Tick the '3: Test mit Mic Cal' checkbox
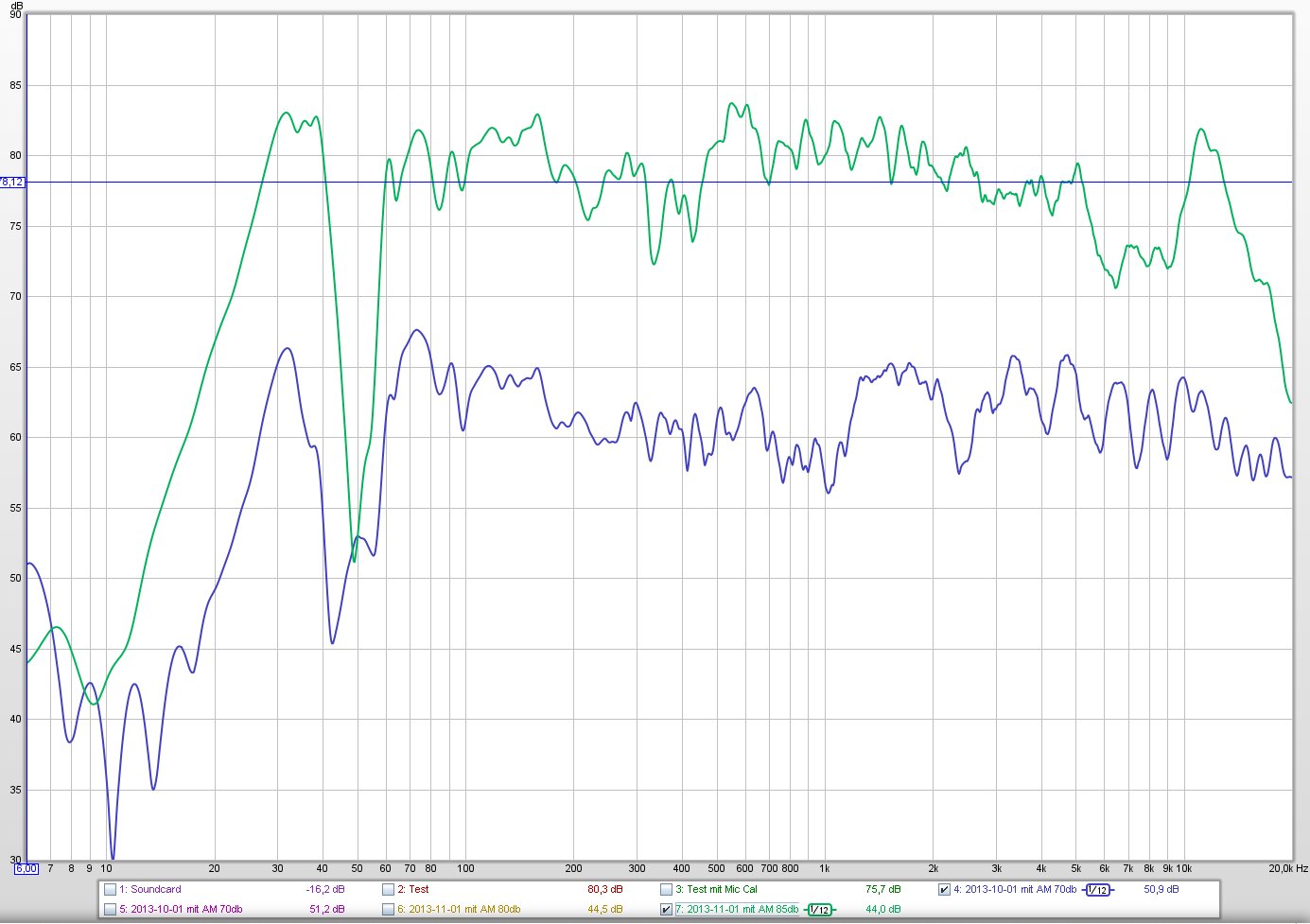Image resolution: width=1310 pixels, height=924 pixels. 666,890
